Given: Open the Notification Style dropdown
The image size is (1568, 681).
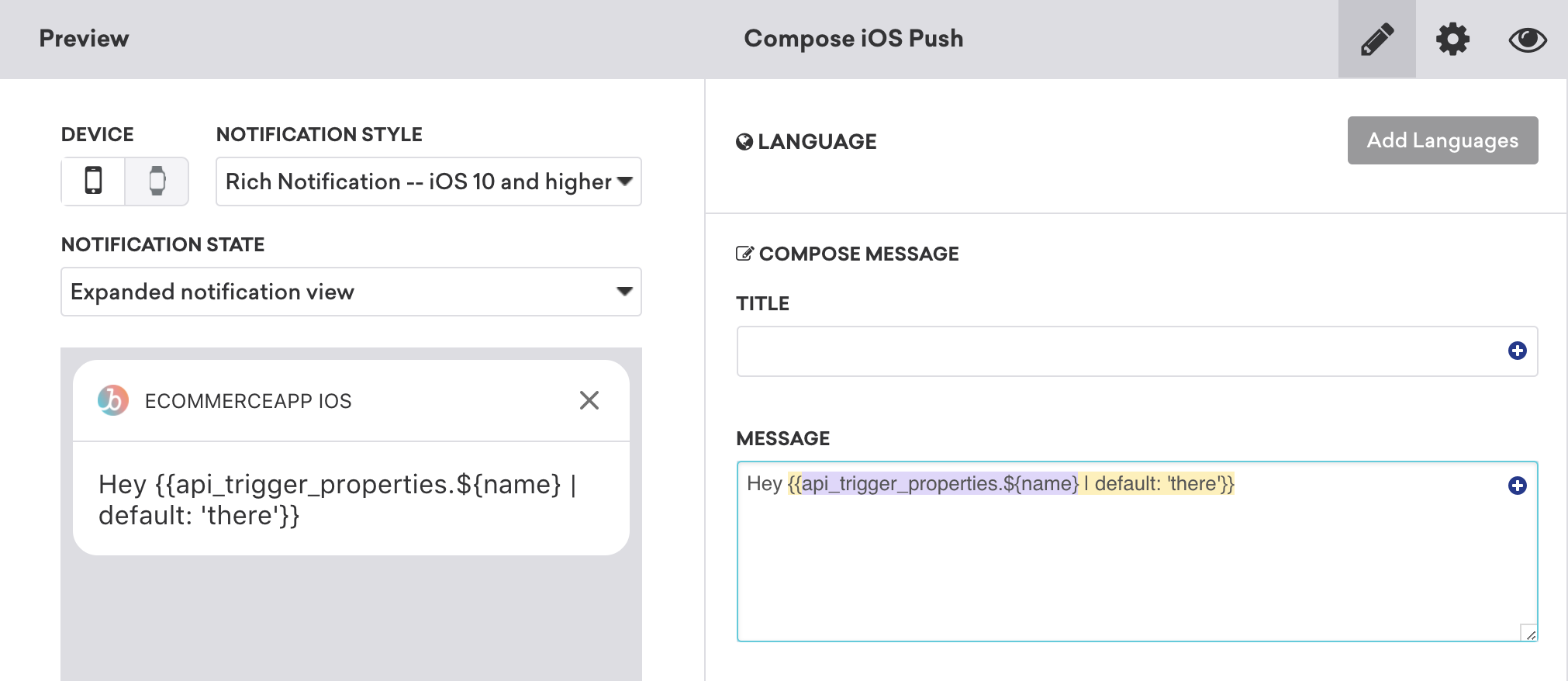Looking at the screenshot, I should [x=428, y=181].
